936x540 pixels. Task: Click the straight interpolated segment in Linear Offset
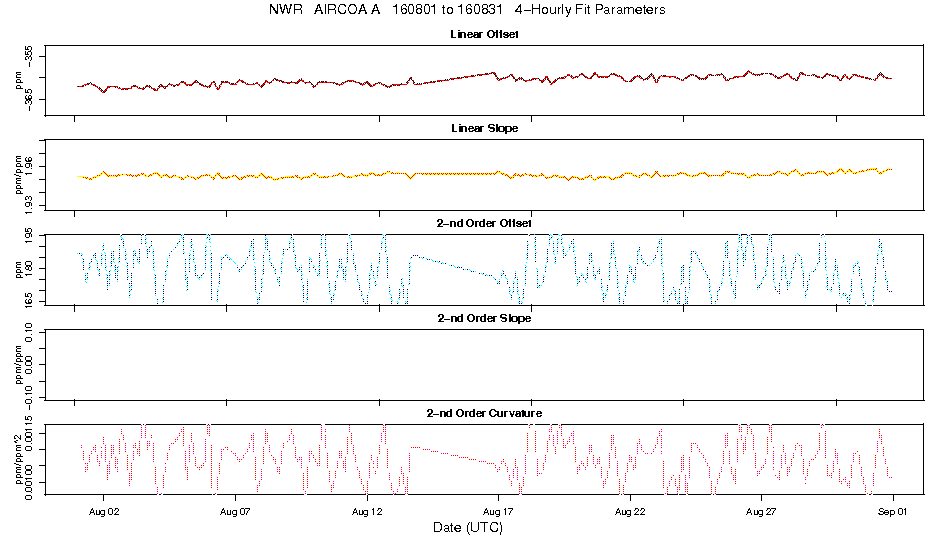[454, 78]
